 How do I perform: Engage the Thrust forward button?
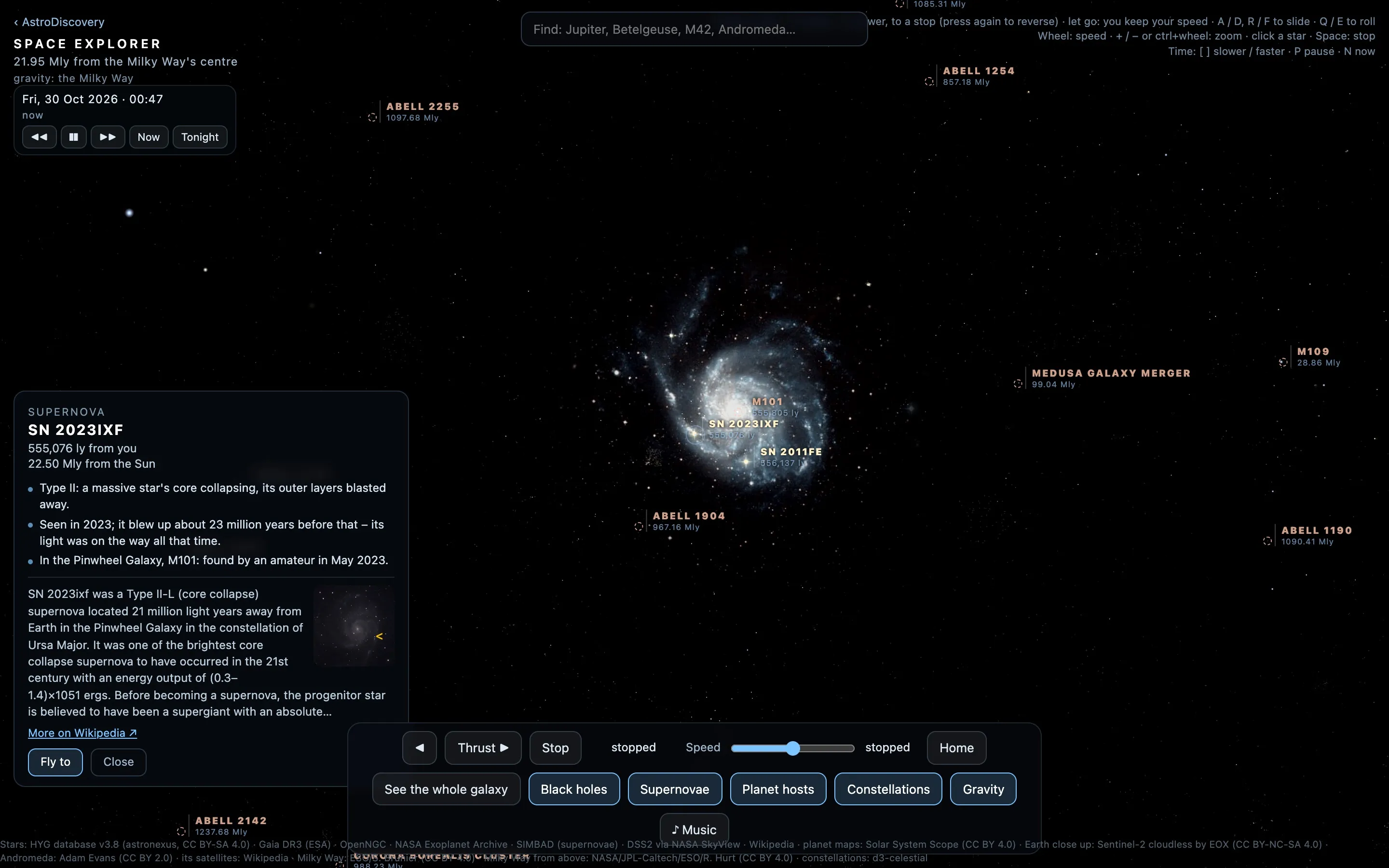[483, 747]
